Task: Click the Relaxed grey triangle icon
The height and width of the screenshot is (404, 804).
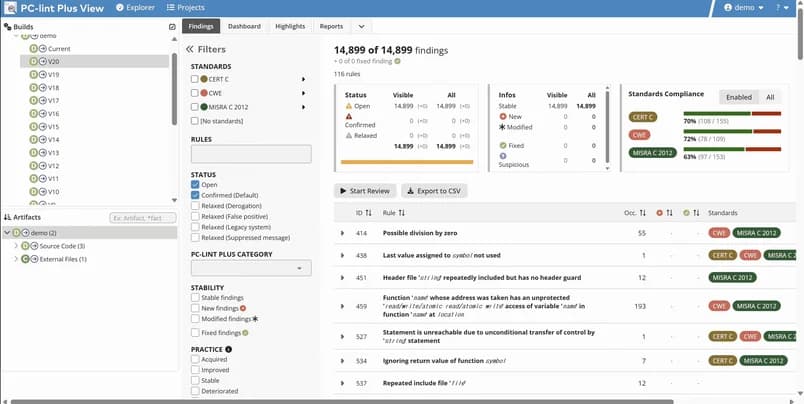Action: (349, 135)
